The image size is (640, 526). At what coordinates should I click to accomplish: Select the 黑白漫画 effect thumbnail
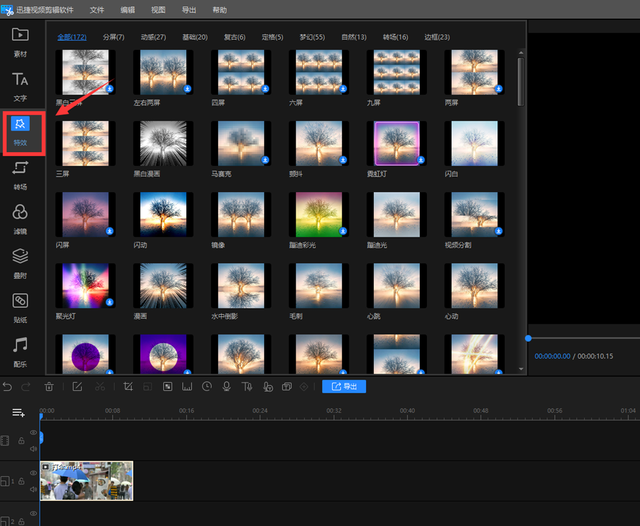[x=163, y=143]
